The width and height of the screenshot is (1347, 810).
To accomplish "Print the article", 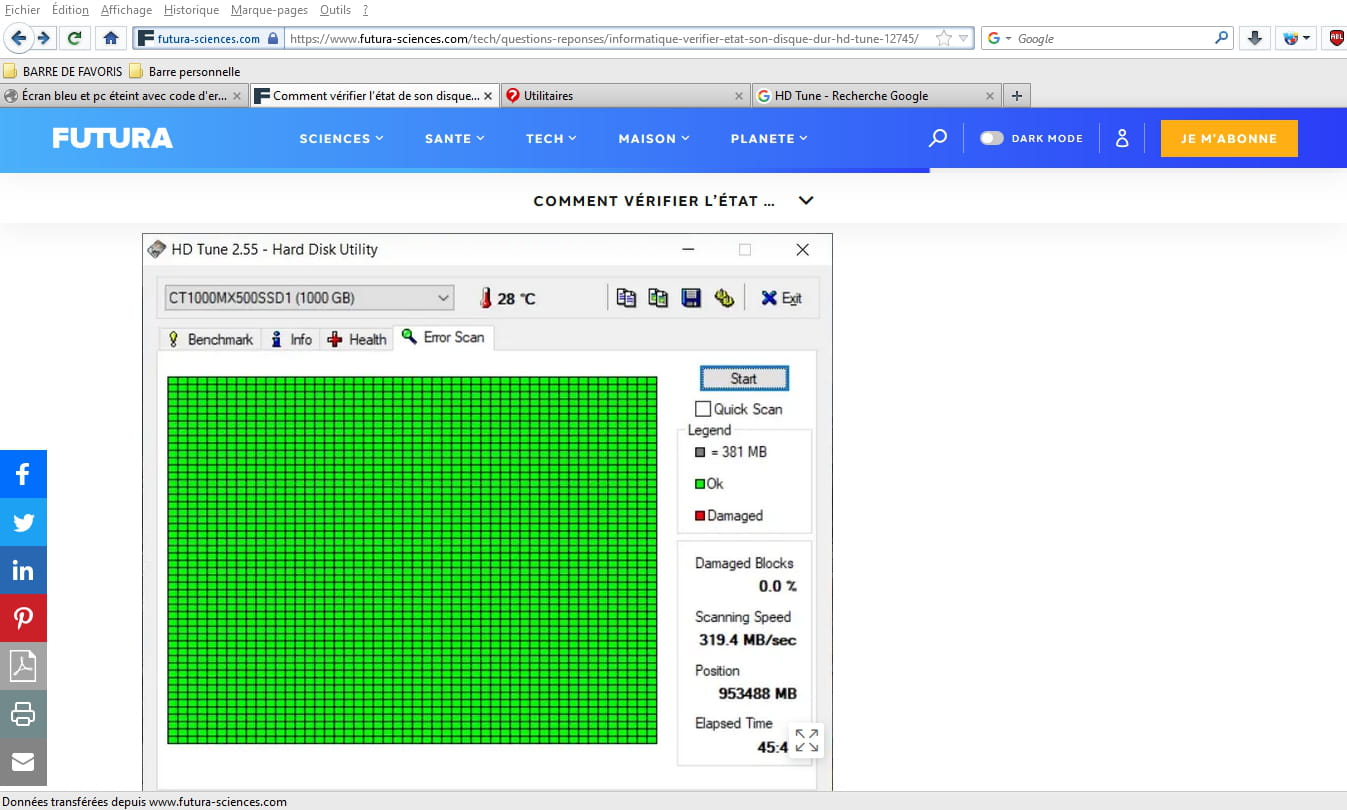I will 23,714.
